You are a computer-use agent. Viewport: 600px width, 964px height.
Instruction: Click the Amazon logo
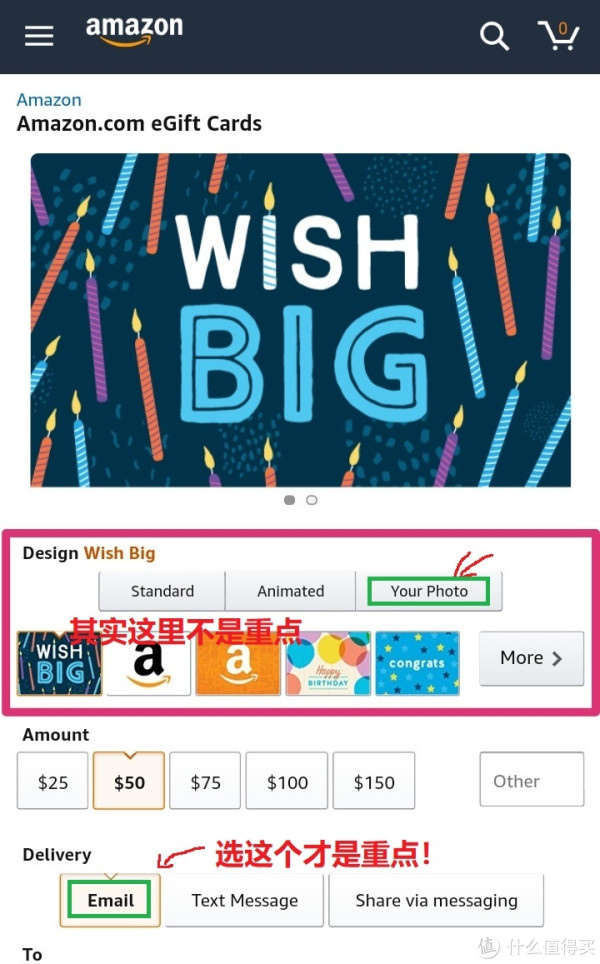134,31
